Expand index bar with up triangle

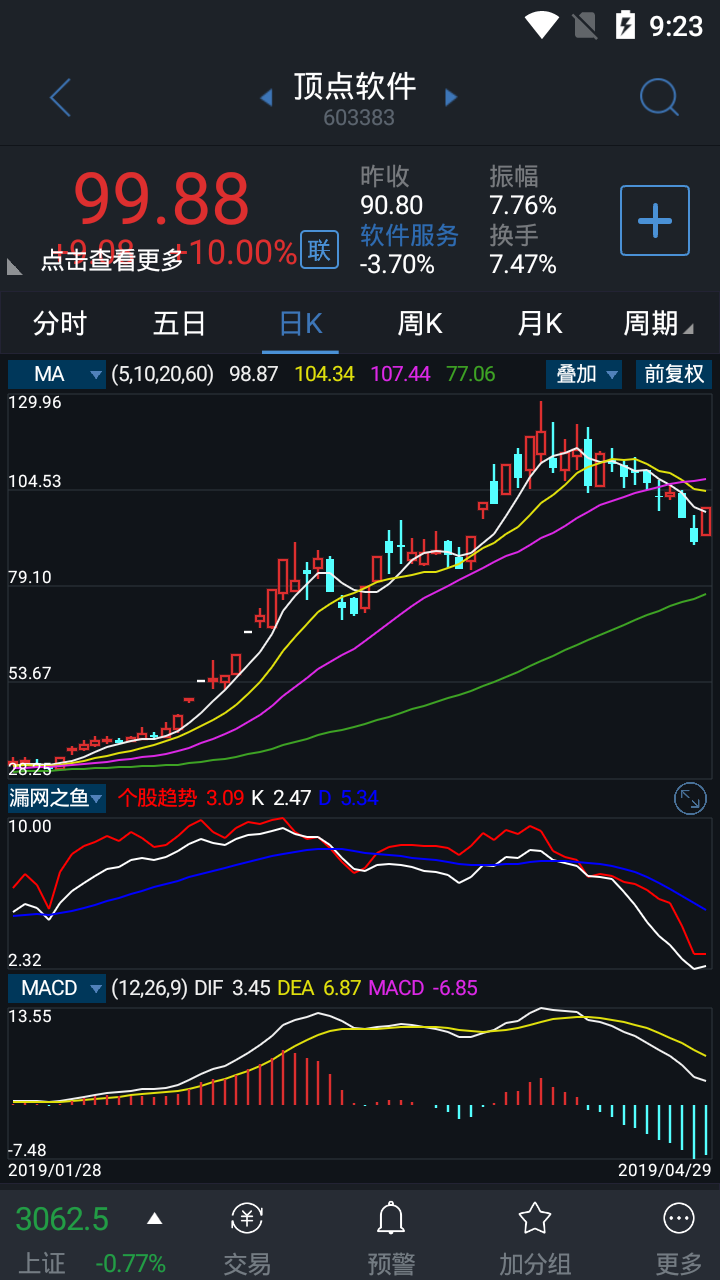pyautogui.click(x=154, y=1219)
